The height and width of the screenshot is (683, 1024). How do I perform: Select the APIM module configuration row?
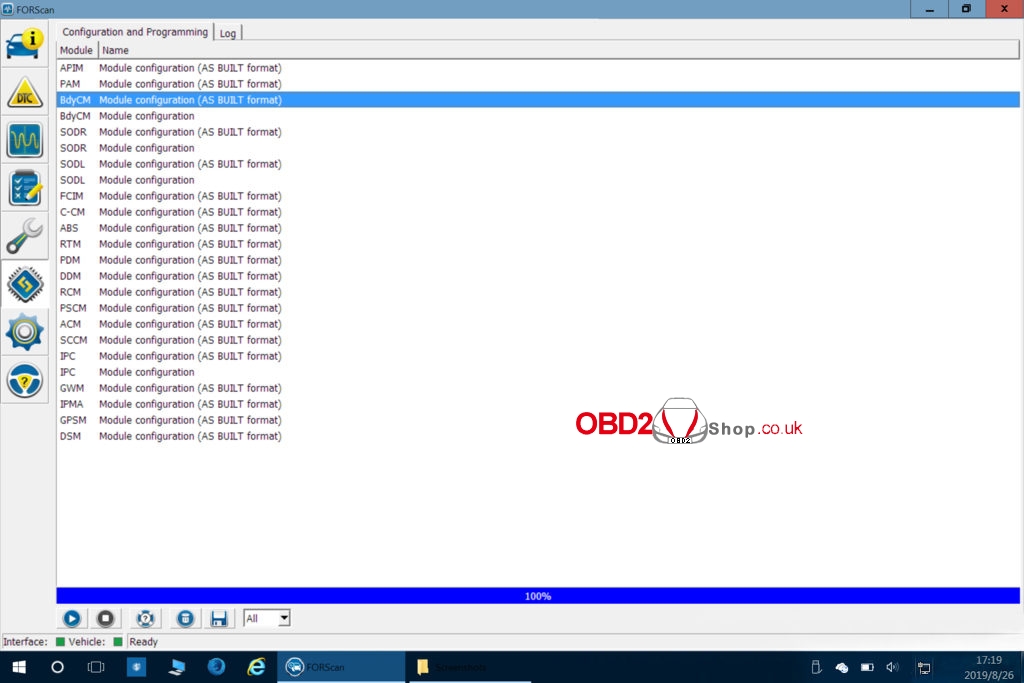coord(190,68)
